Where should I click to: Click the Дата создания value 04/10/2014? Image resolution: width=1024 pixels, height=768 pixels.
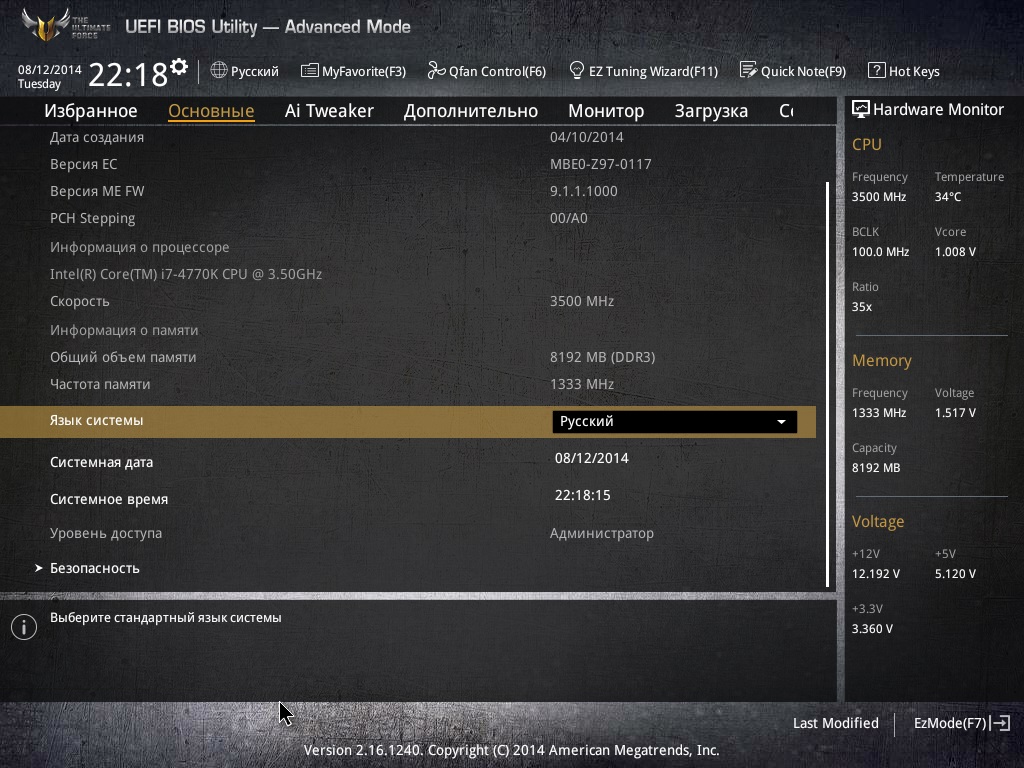(x=586, y=137)
